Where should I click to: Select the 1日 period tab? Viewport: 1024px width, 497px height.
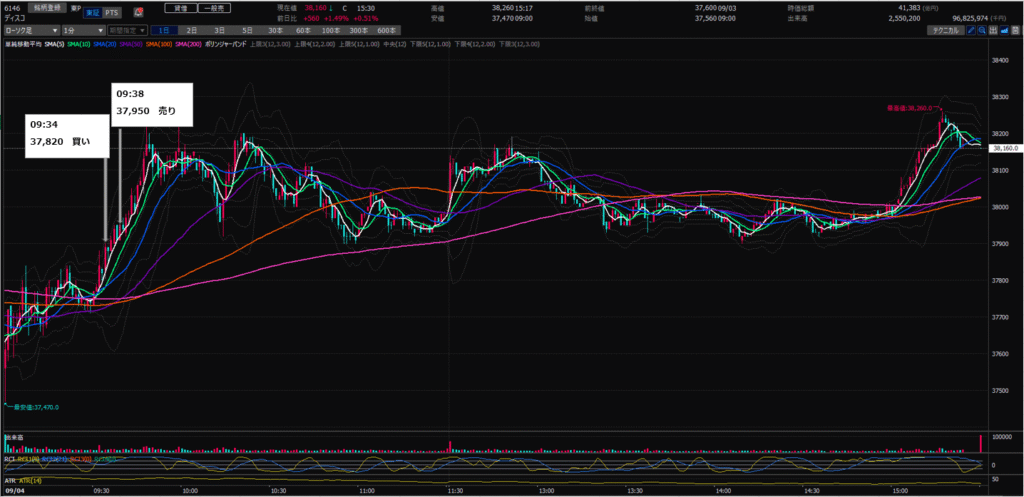coord(164,30)
